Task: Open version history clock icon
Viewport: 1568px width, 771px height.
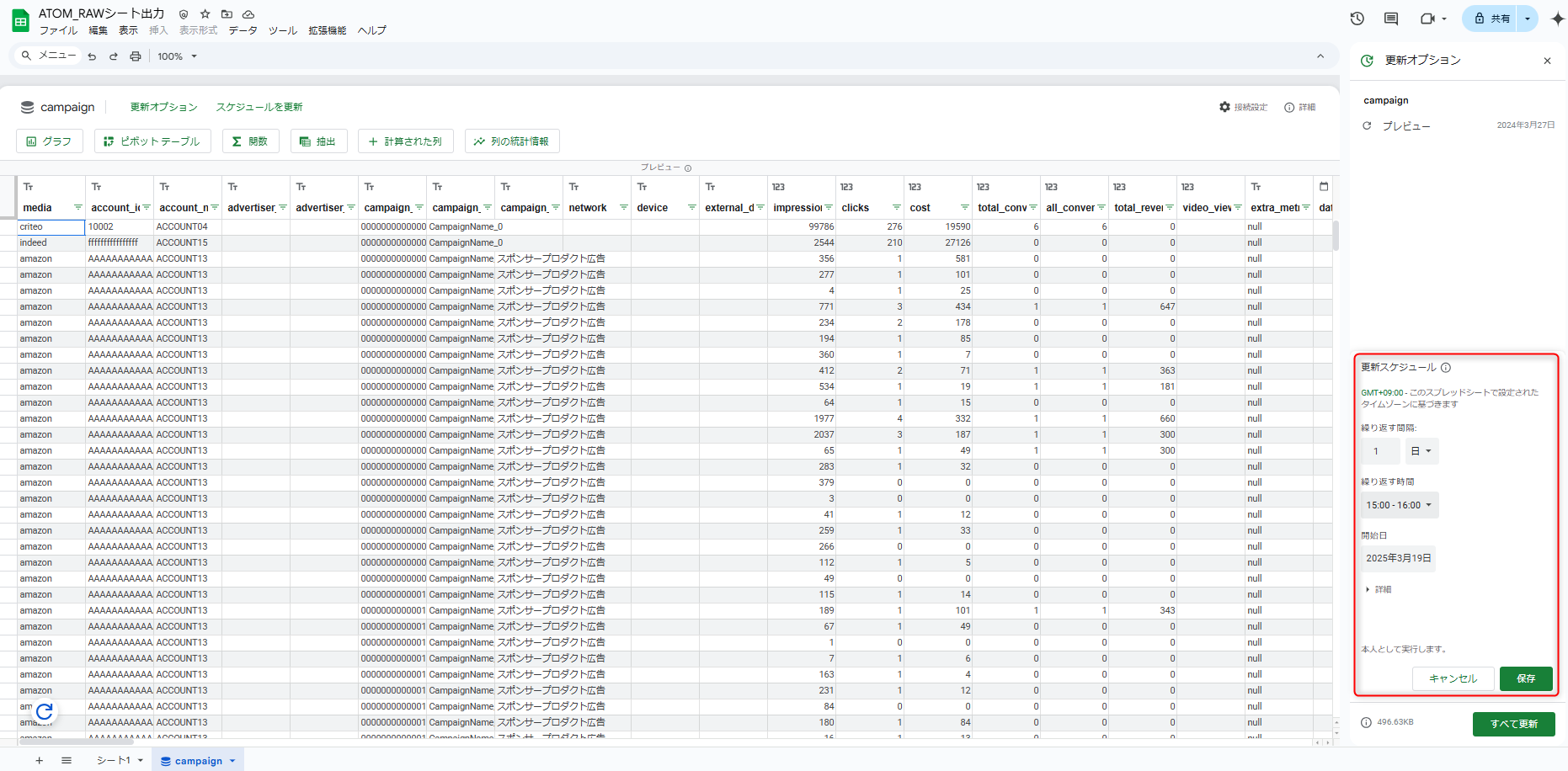Action: click(x=1357, y=19)
